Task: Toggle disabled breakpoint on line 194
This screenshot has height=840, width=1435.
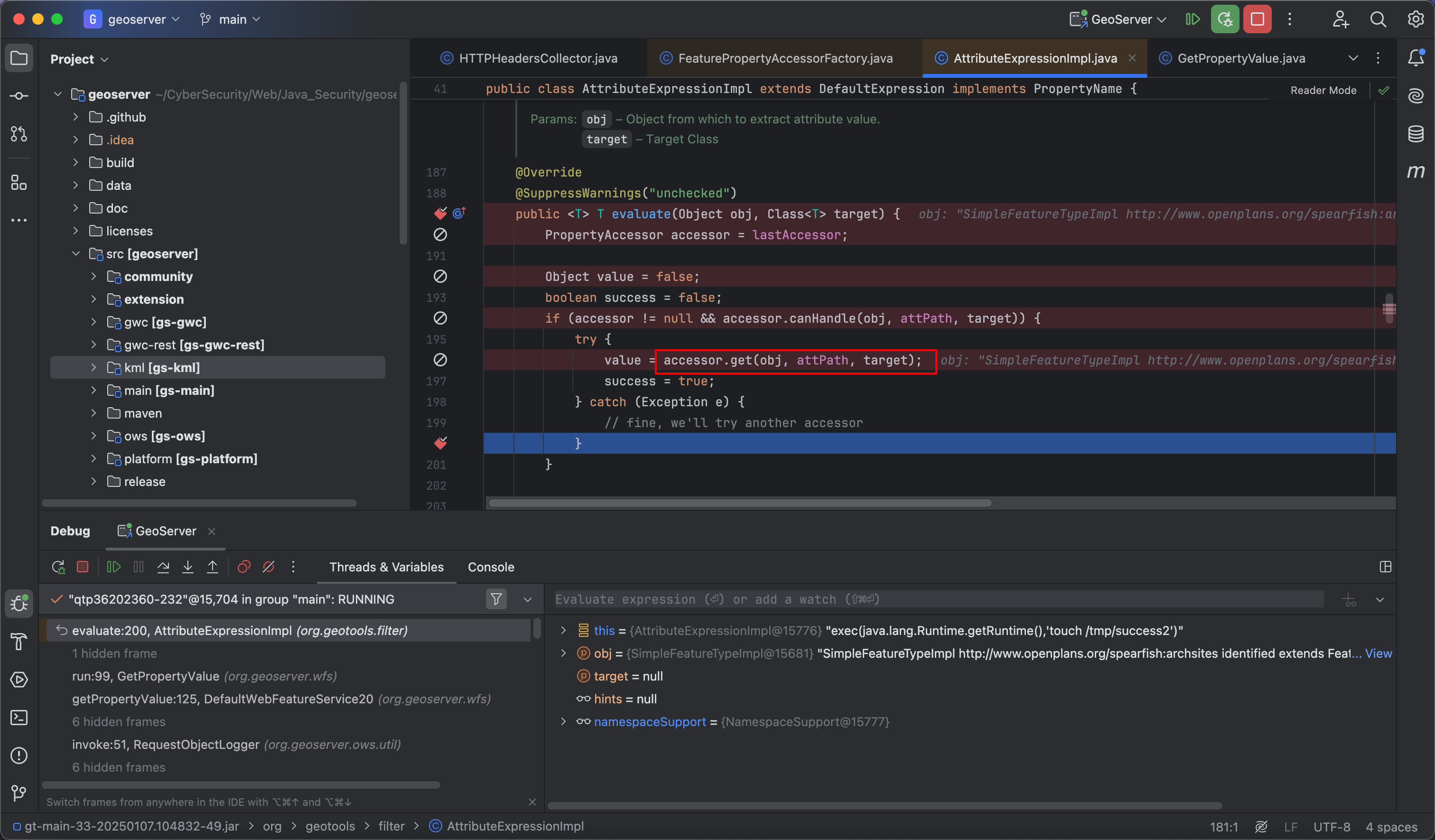Action: coord(440,318)
